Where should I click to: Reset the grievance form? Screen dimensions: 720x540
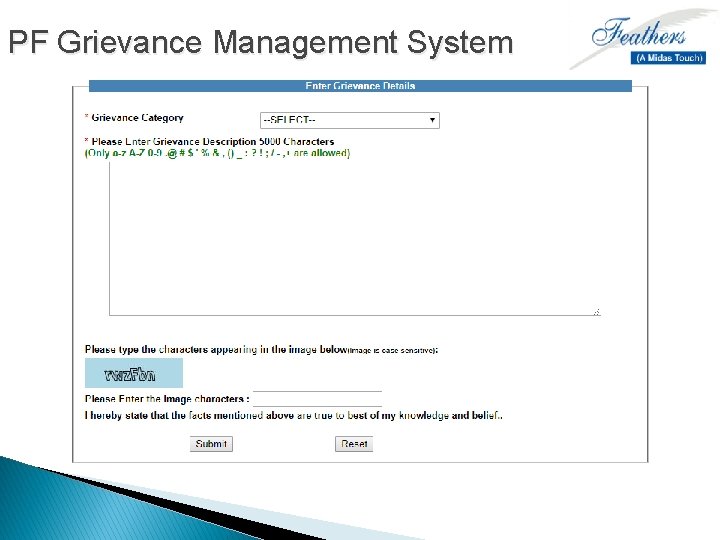point(354,444)
